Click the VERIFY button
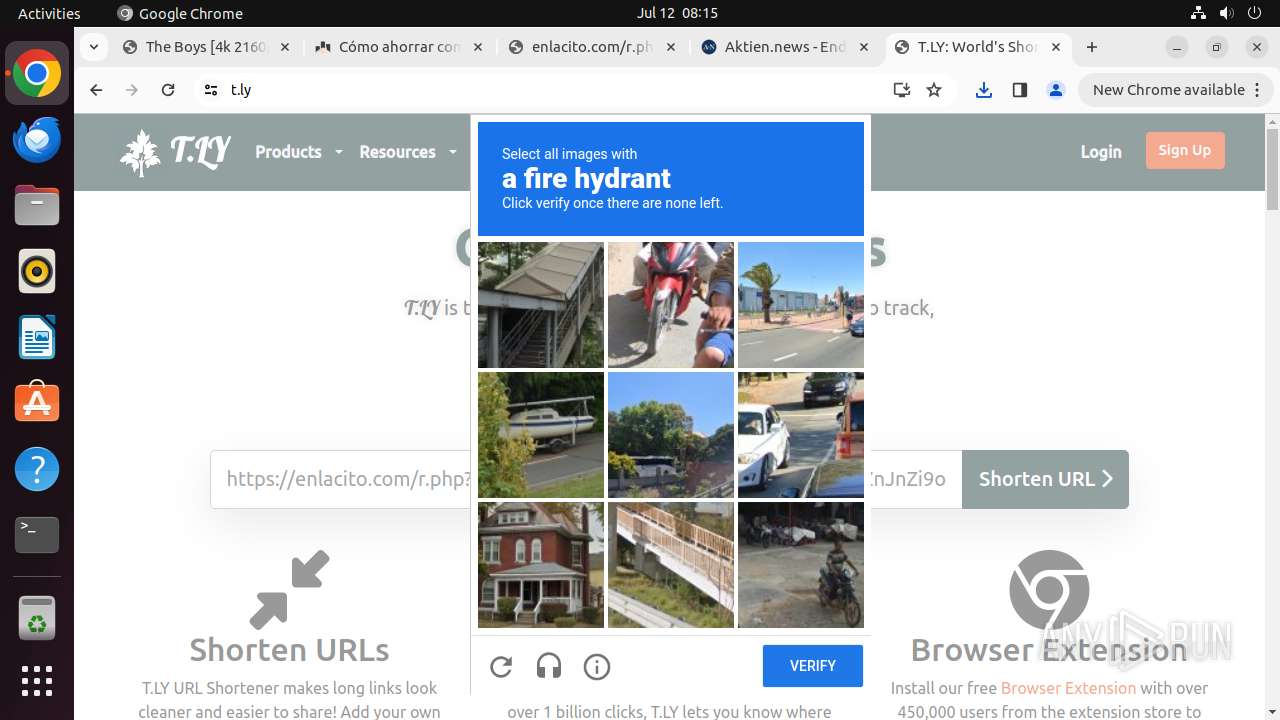Screen dimensions: 1280x720 (x=813, y=666)
